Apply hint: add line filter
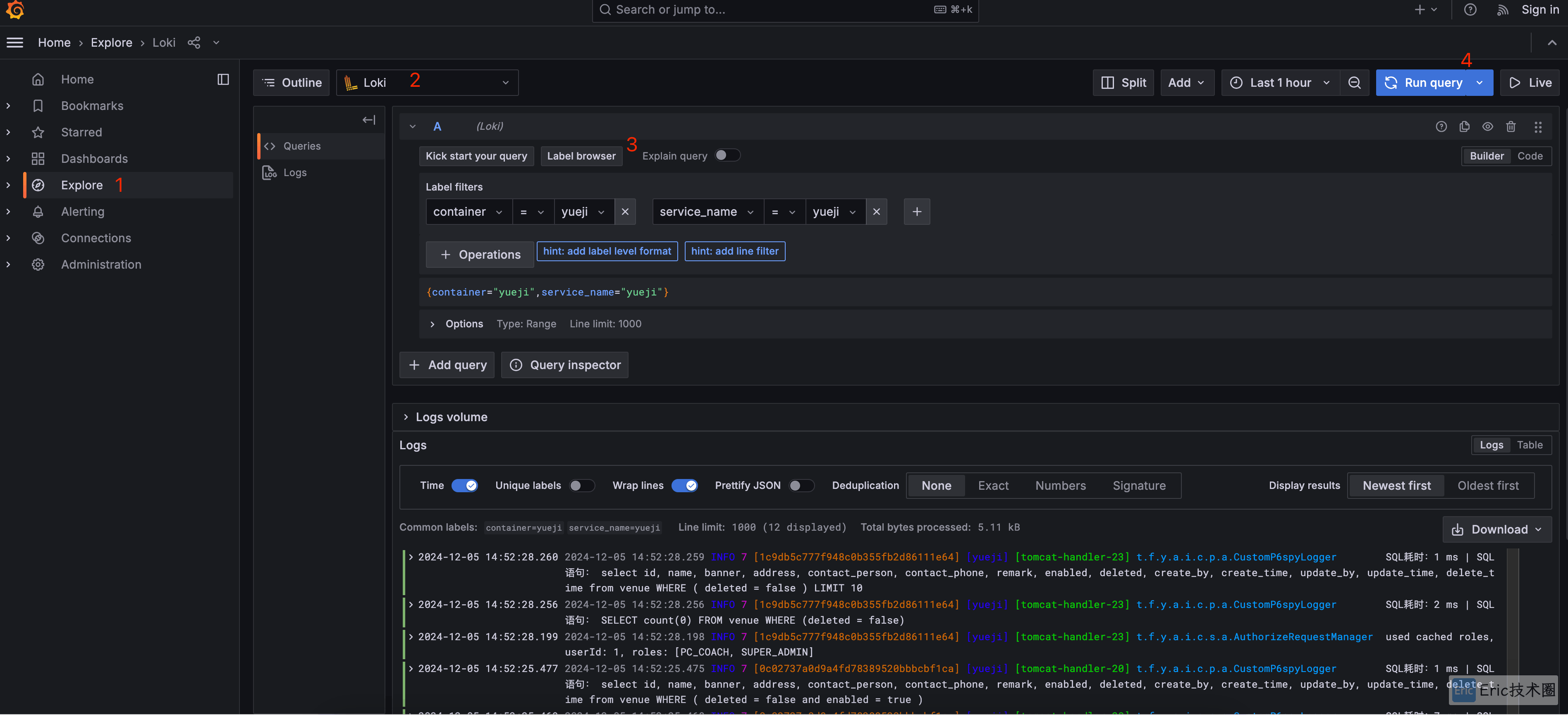The height and width of the screenshot is (715, 1568). tap(735, 251)
